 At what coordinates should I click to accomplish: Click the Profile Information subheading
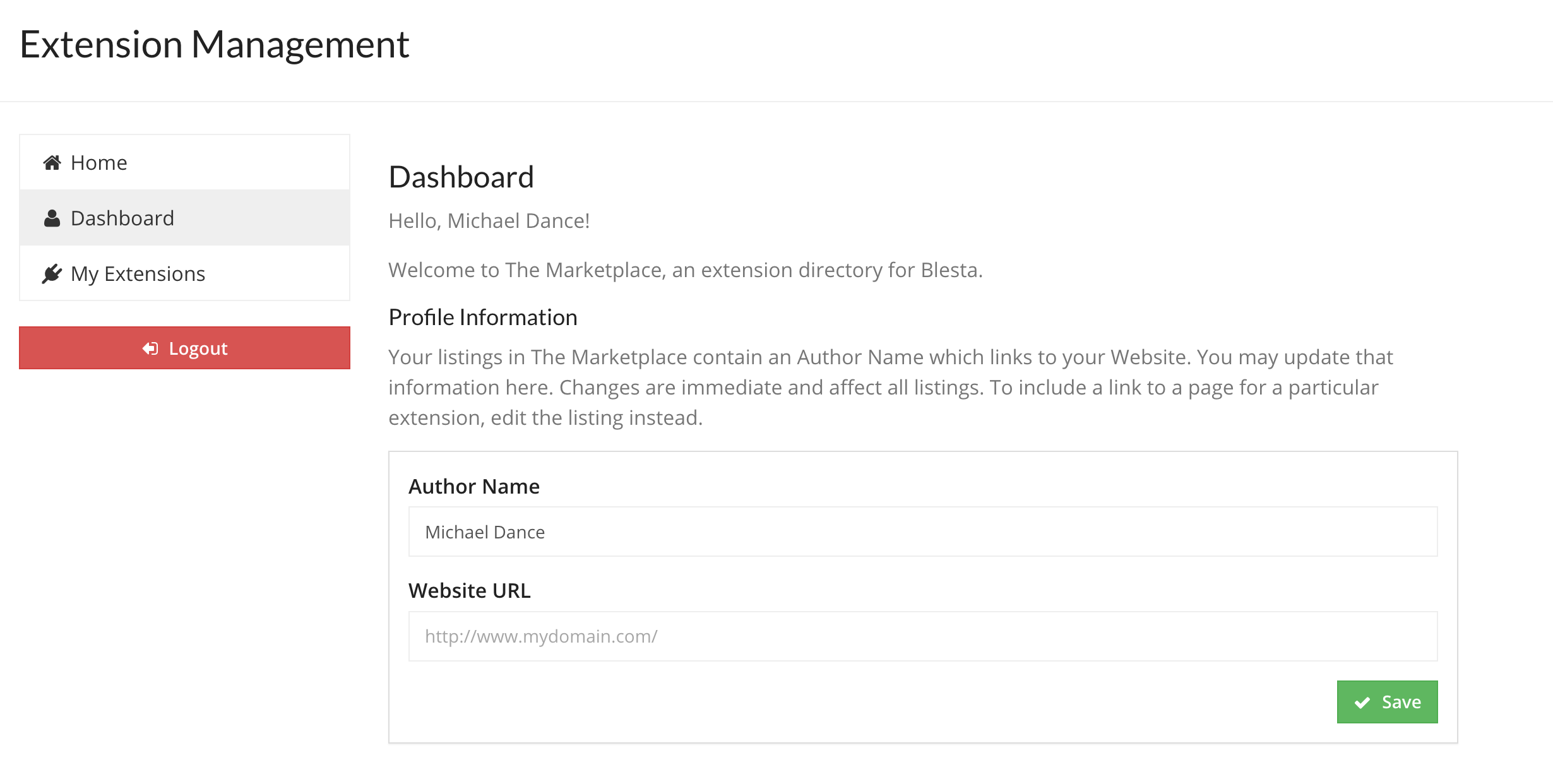click(x=482, y=318)
